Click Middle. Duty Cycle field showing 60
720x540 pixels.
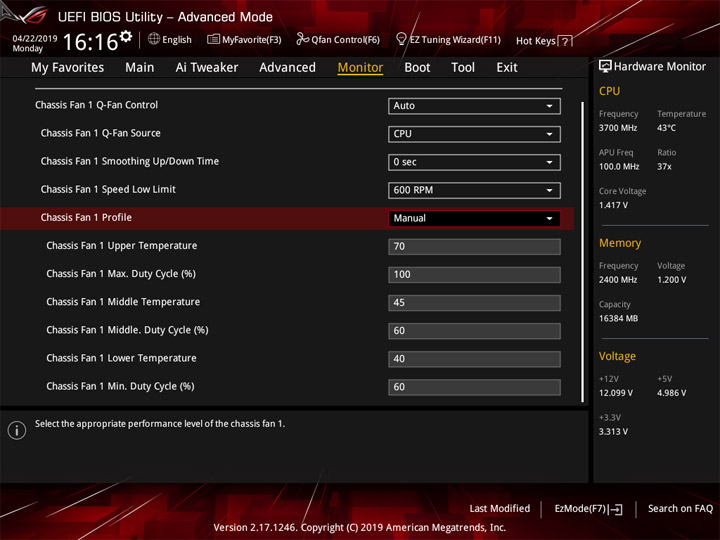pyautogui.click(x=474, y=331)
